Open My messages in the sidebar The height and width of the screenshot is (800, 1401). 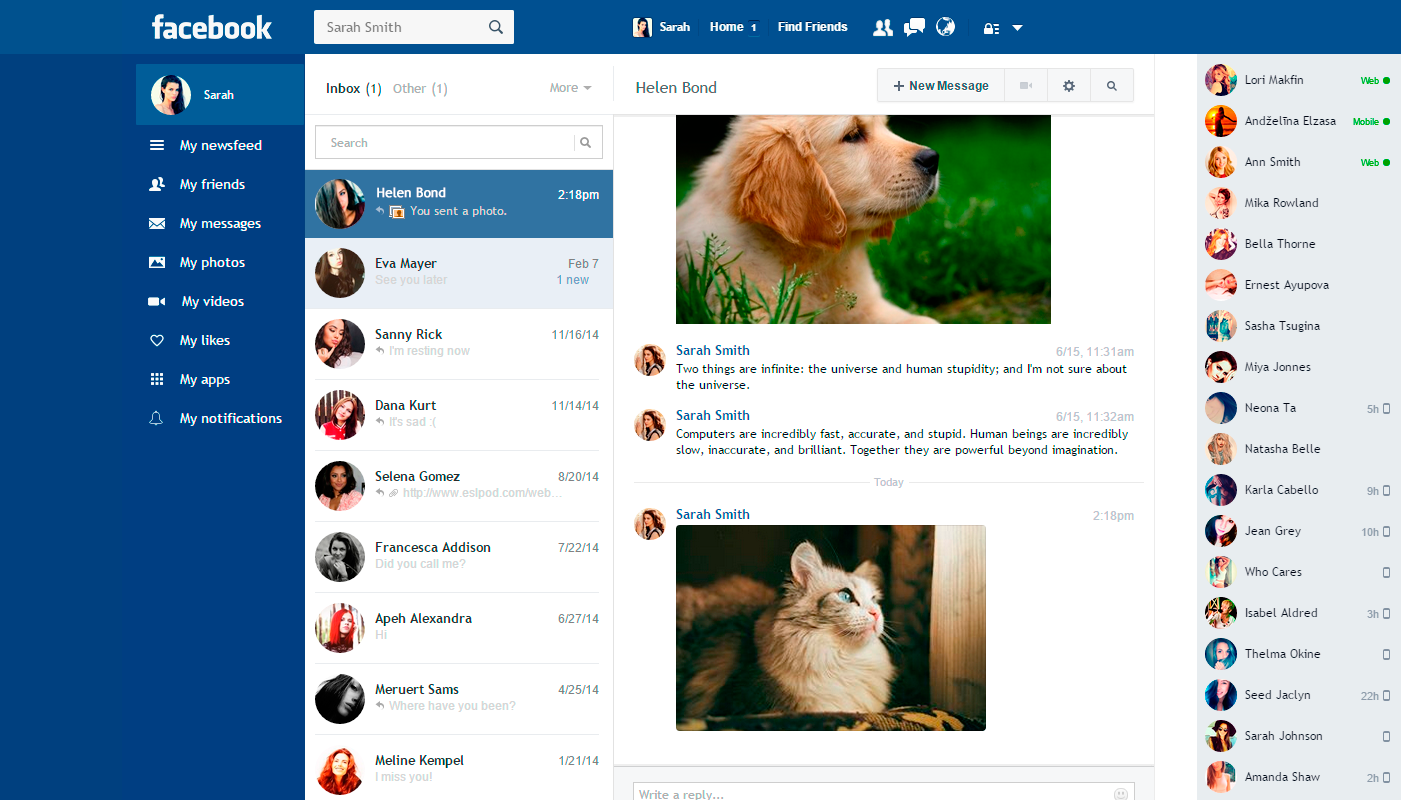coord(220,223)
